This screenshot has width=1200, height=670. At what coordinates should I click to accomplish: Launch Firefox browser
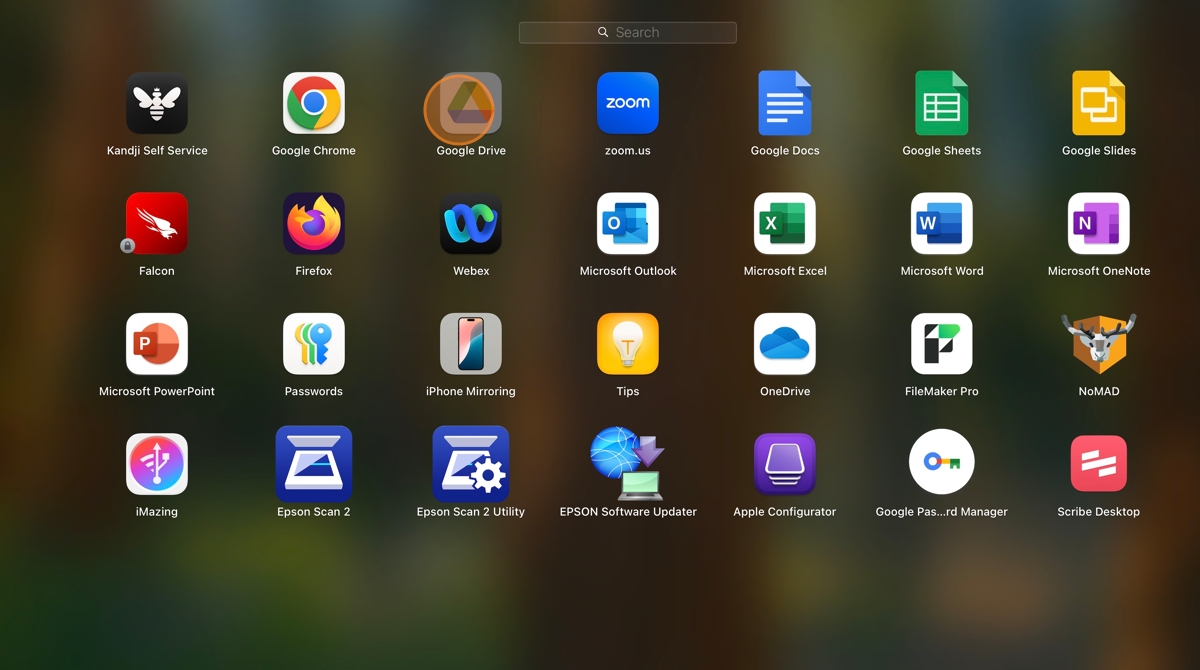tap(314, 223)
